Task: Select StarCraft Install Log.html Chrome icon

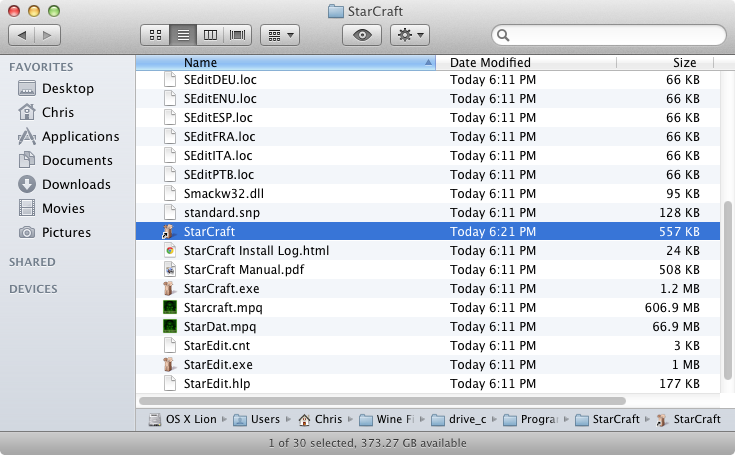Action: click(x=170, y=251)
